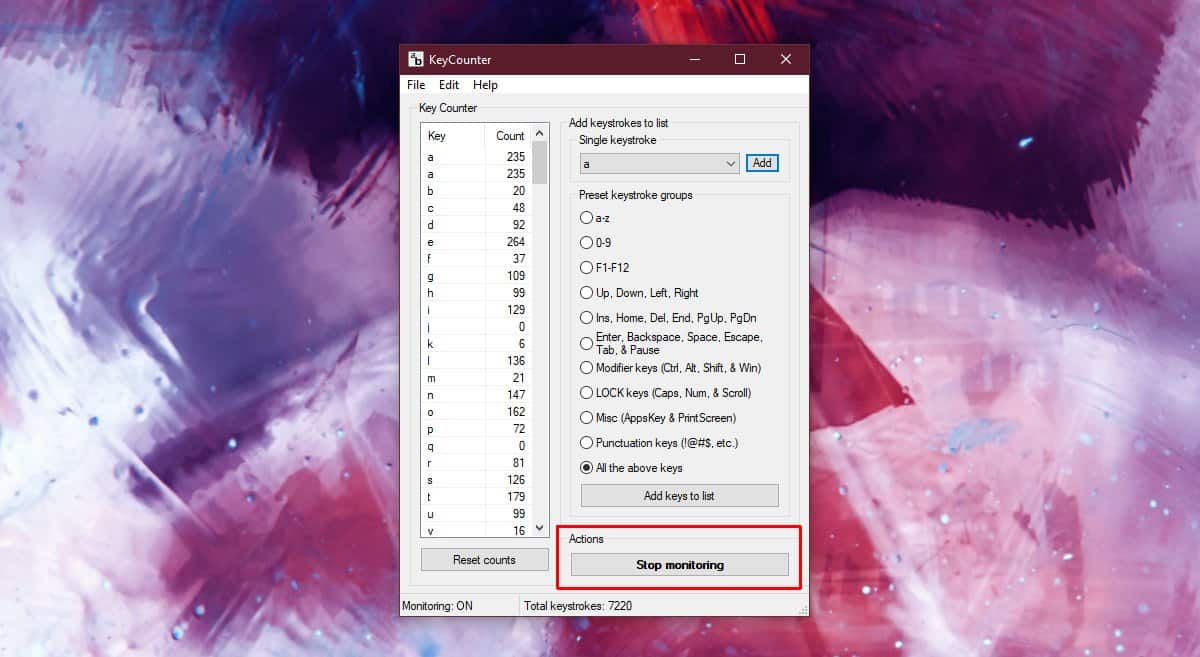Screen dimensions: 1200x657
Task: Select the row for key u
Action: point(476,514)
